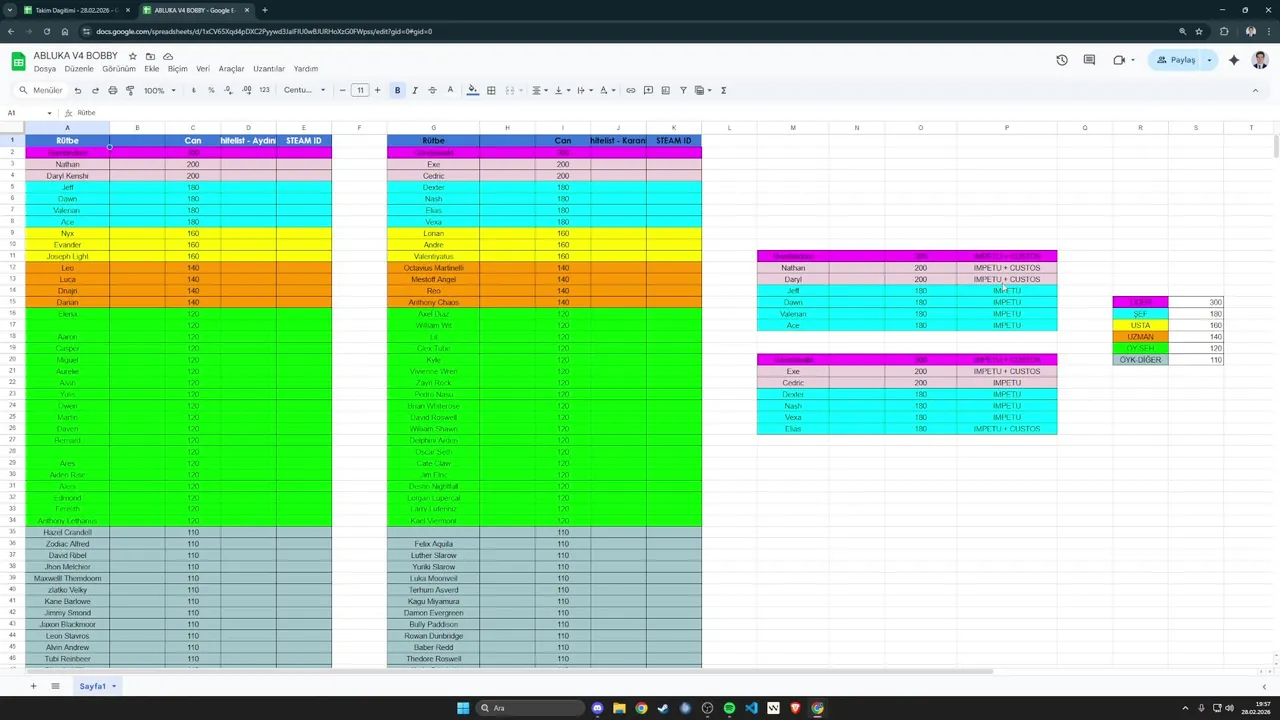Click the Paylaş share button
Screen dimensions: 1280x720
tap(1176, 60)
